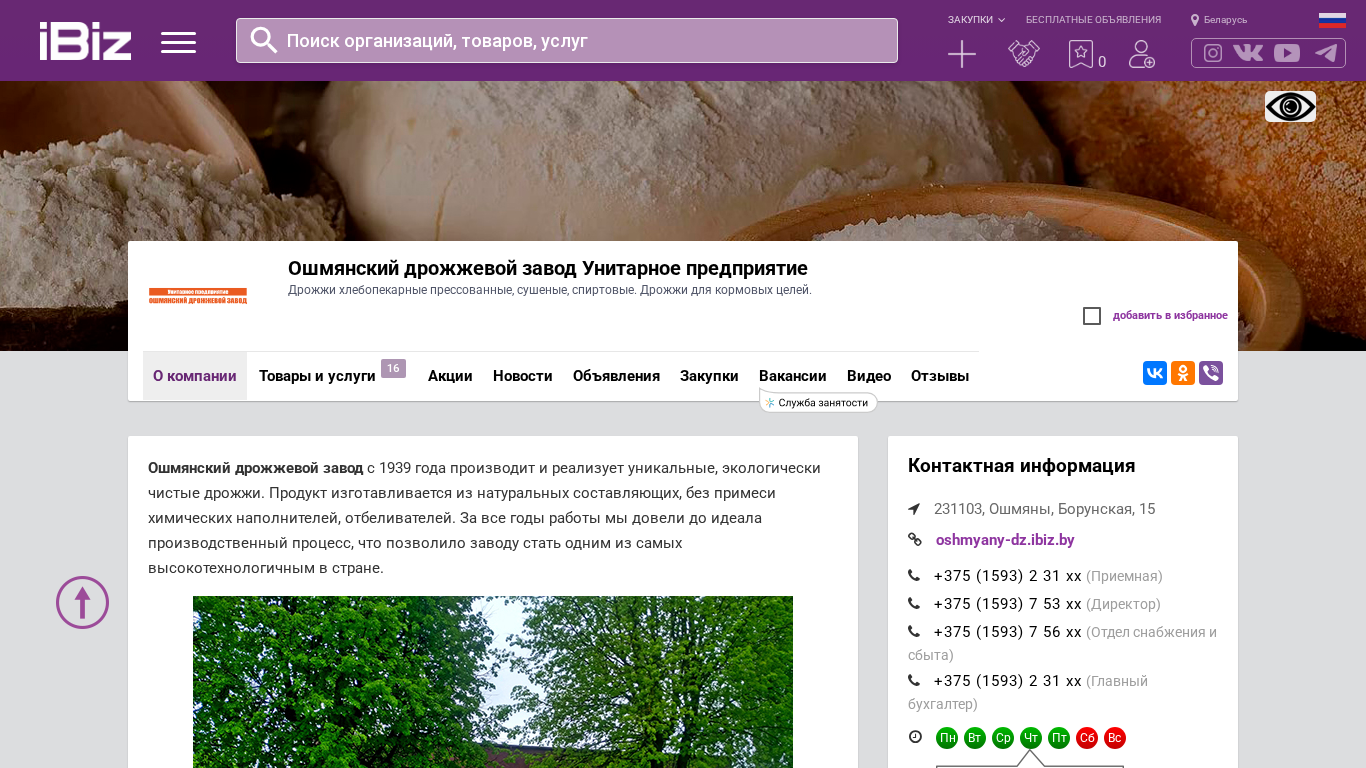Image resolution: width=1366 pixels, height=768 pixels.
Task: Click the address 231103, Ошмяны, Борунская, 15
Action: 1045,509
